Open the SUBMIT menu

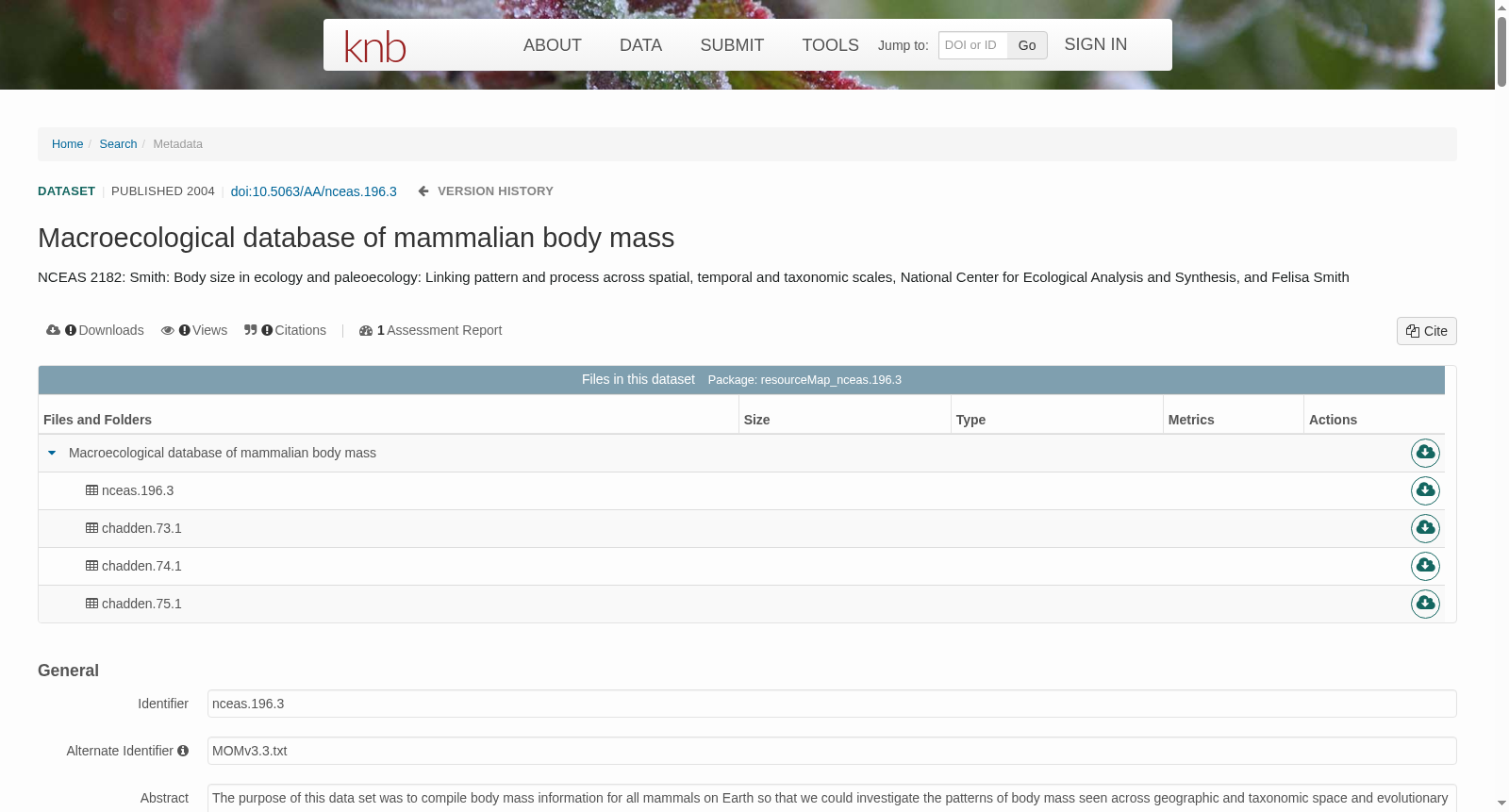tap(732, 45)
